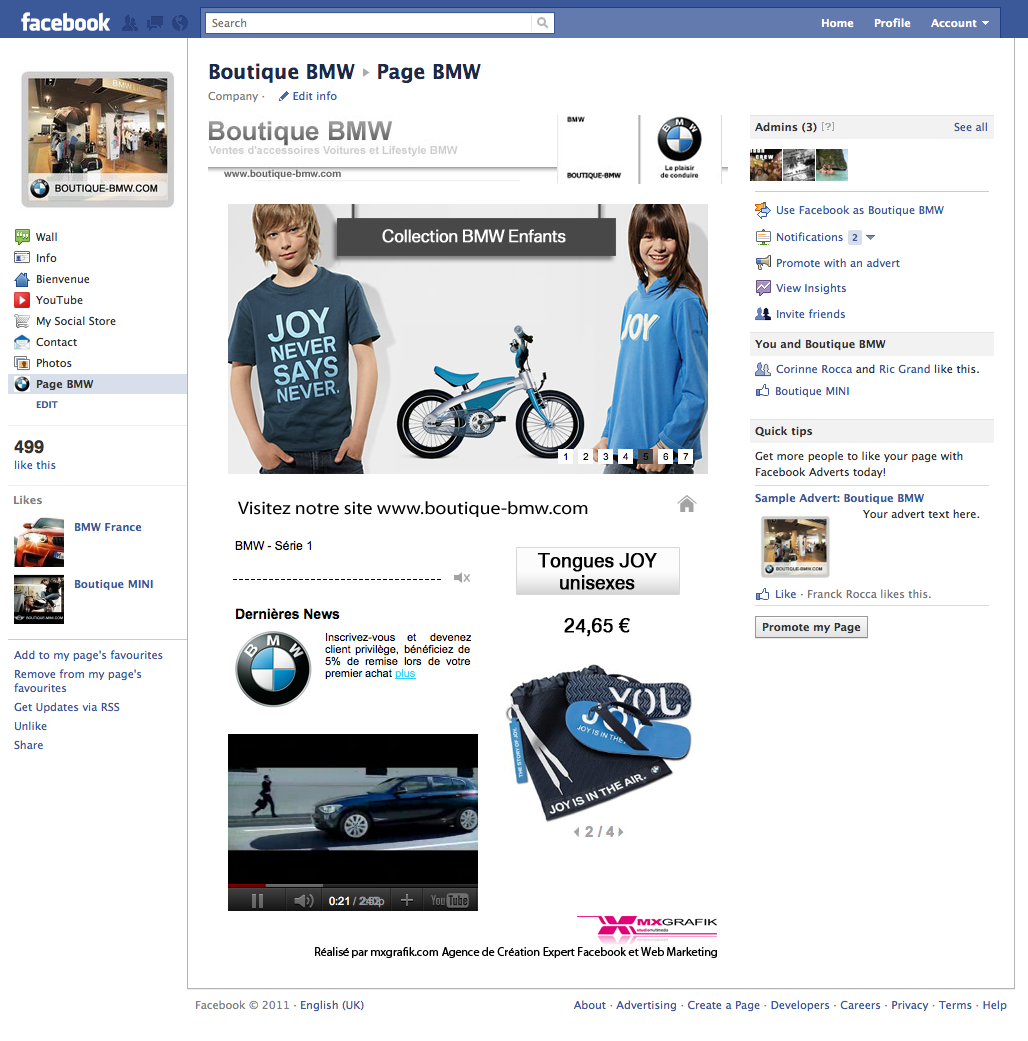Open notifications globe icon in header
The image size is (1028, 1041).
tap(179, 23)
